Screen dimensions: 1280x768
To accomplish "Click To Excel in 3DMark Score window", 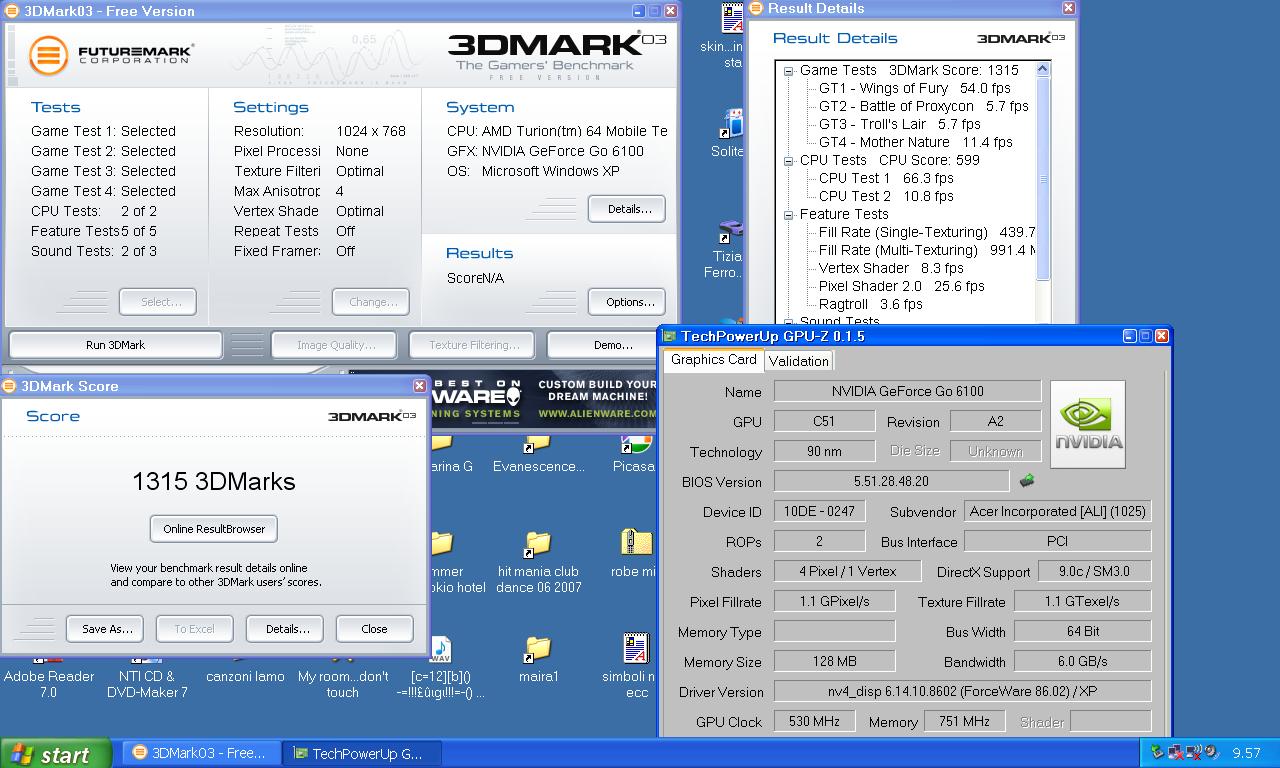I will point(194,629).
